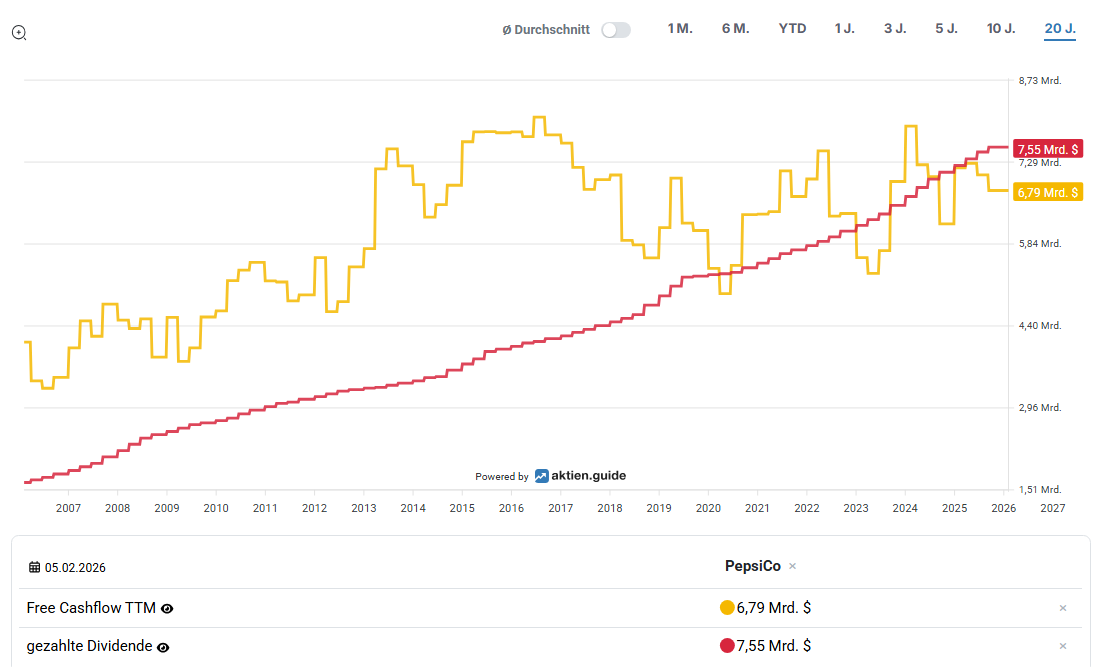The height and width of the screenshot is (667, 1098).
Task: Click the red Dividende color dot
Action: coord(727,646)
